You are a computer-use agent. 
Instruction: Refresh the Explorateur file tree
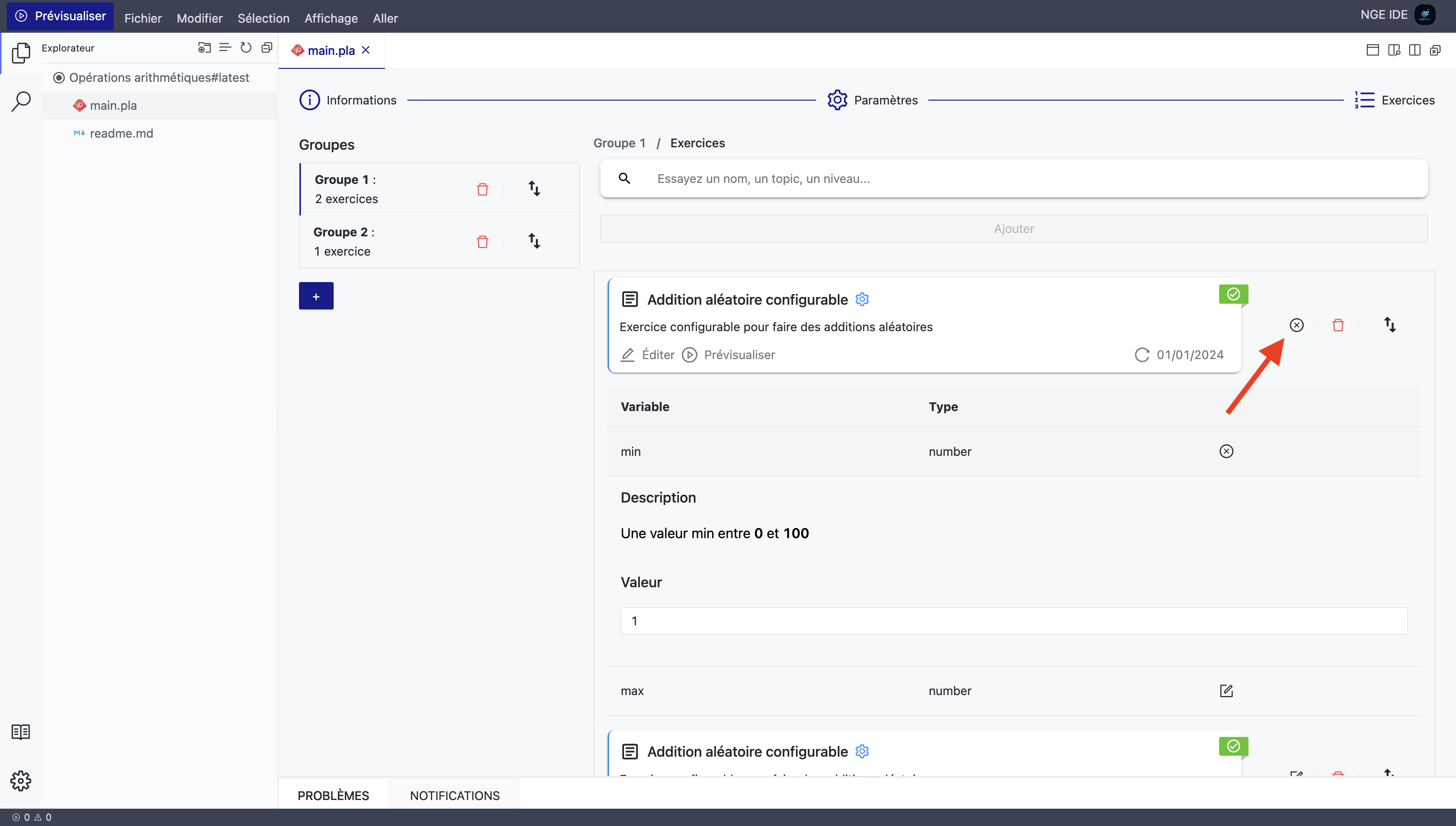(x=246, y=48)
